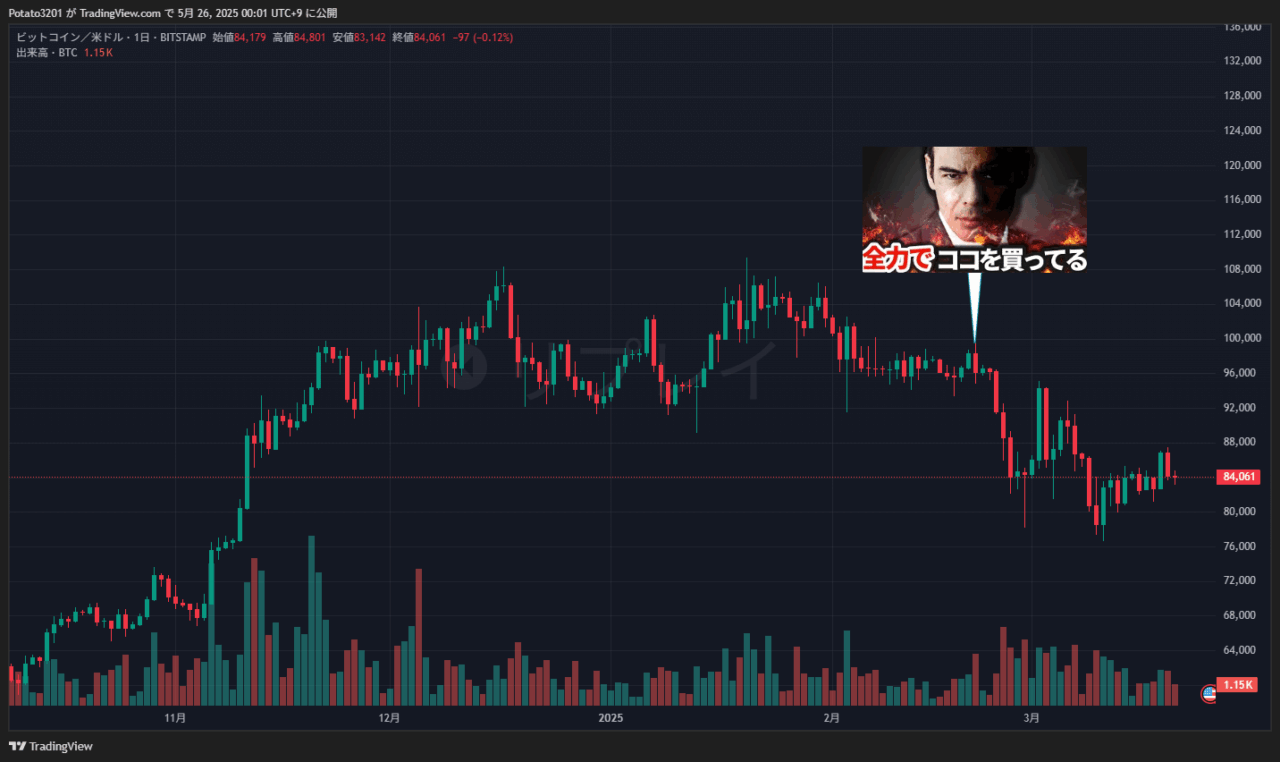Viewport: 1280px width, 762px height.
Task: Select the 3月 label on the time axis
Action: click(1031, 717)
